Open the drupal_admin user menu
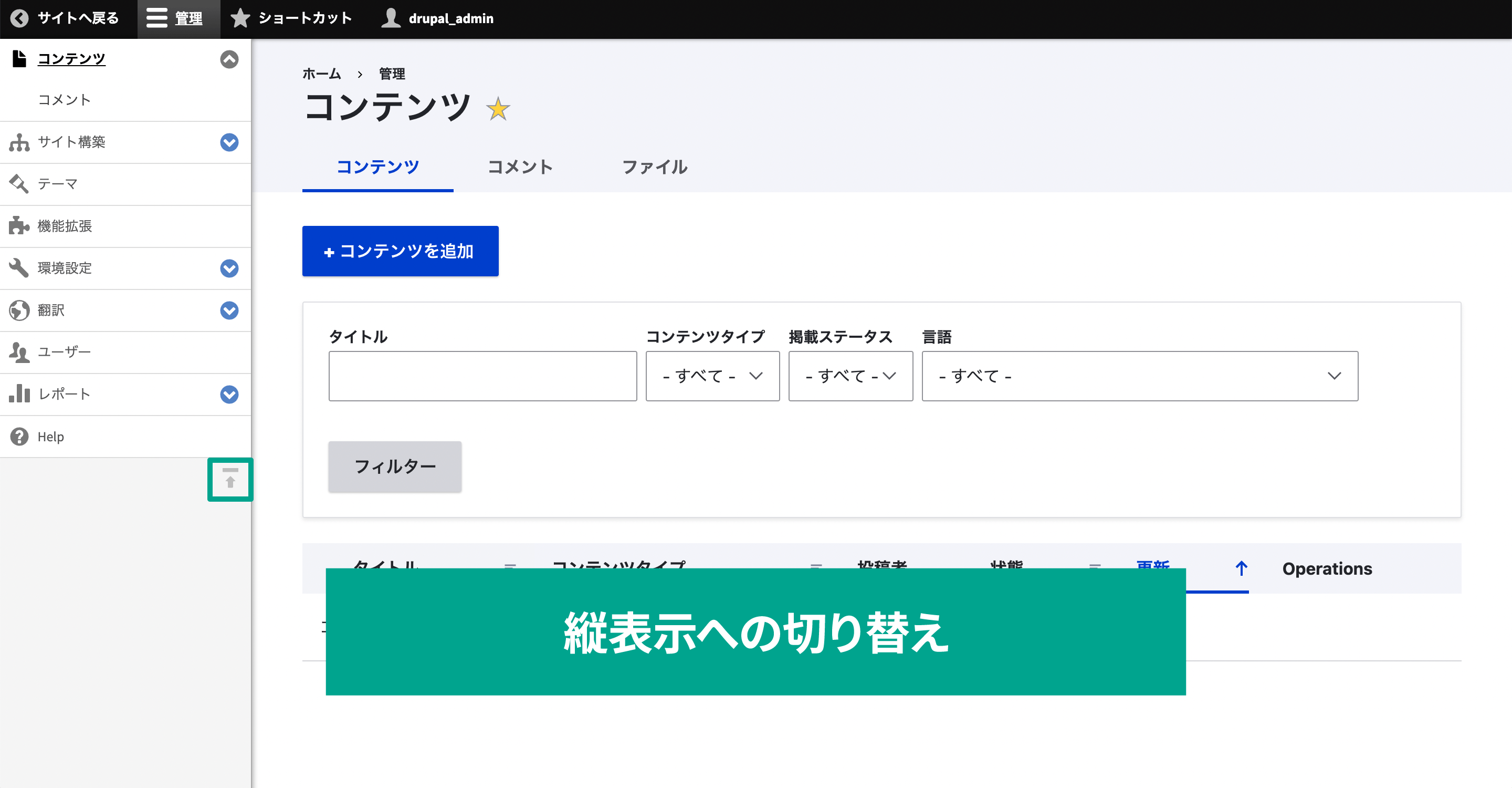 pyautogui.click(x=438, y=19)
